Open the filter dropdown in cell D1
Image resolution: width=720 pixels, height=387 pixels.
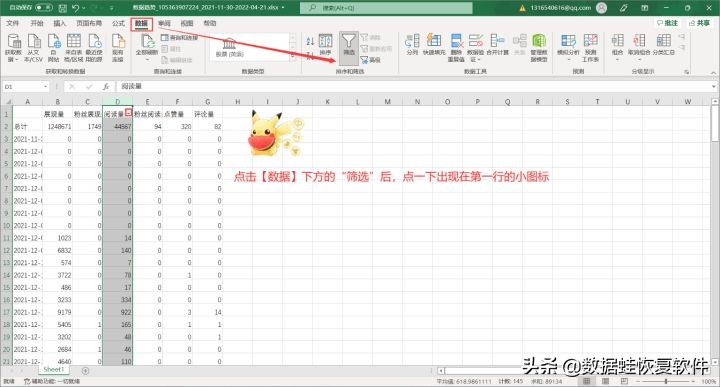coord(129,112)
